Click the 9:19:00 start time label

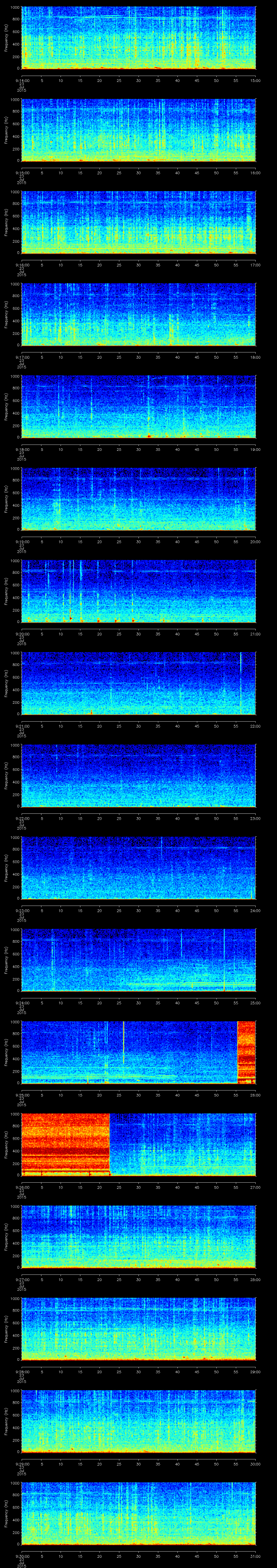[x=22, y=542]
